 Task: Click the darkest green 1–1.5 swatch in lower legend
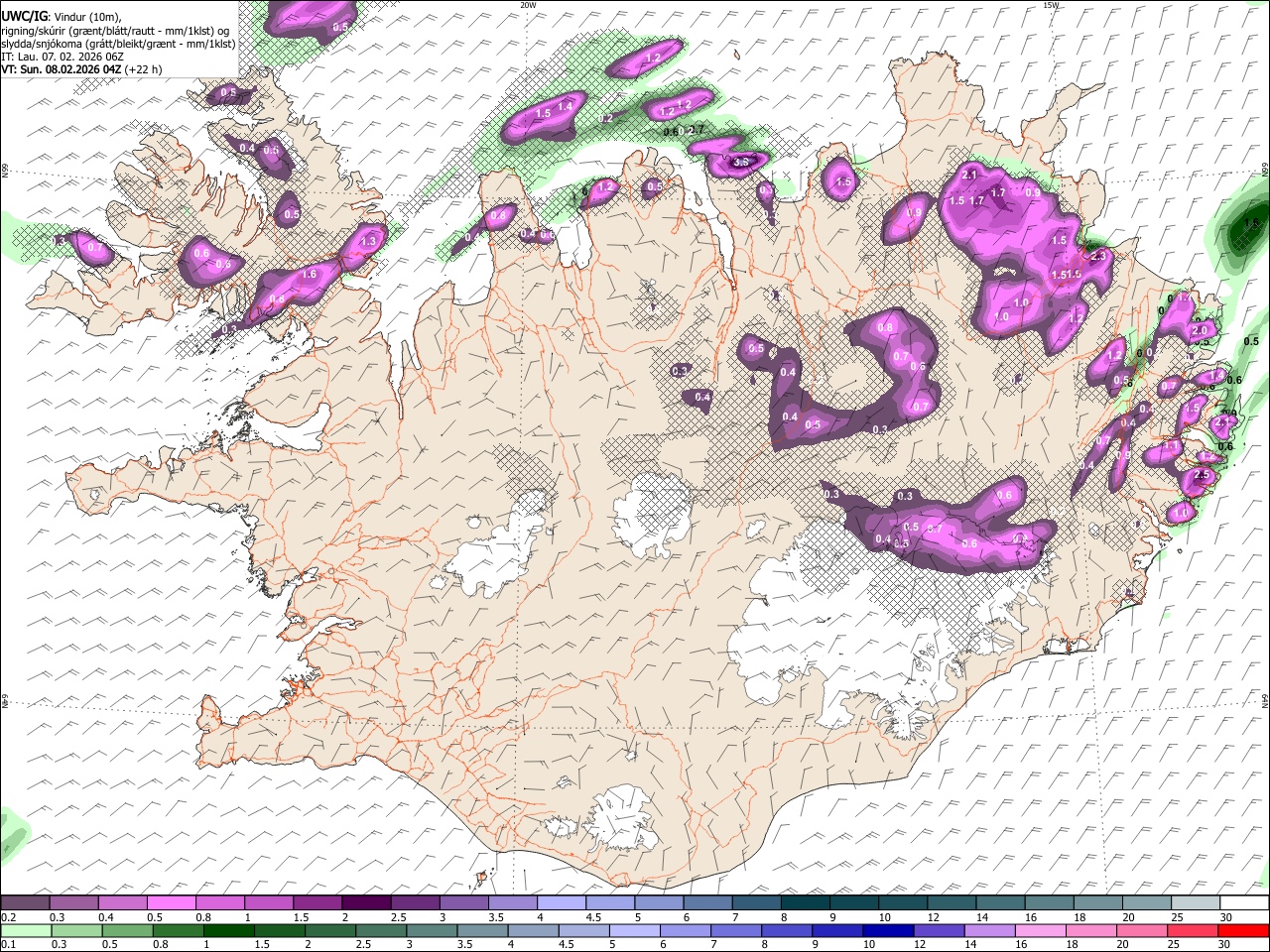tap(229, 930)
